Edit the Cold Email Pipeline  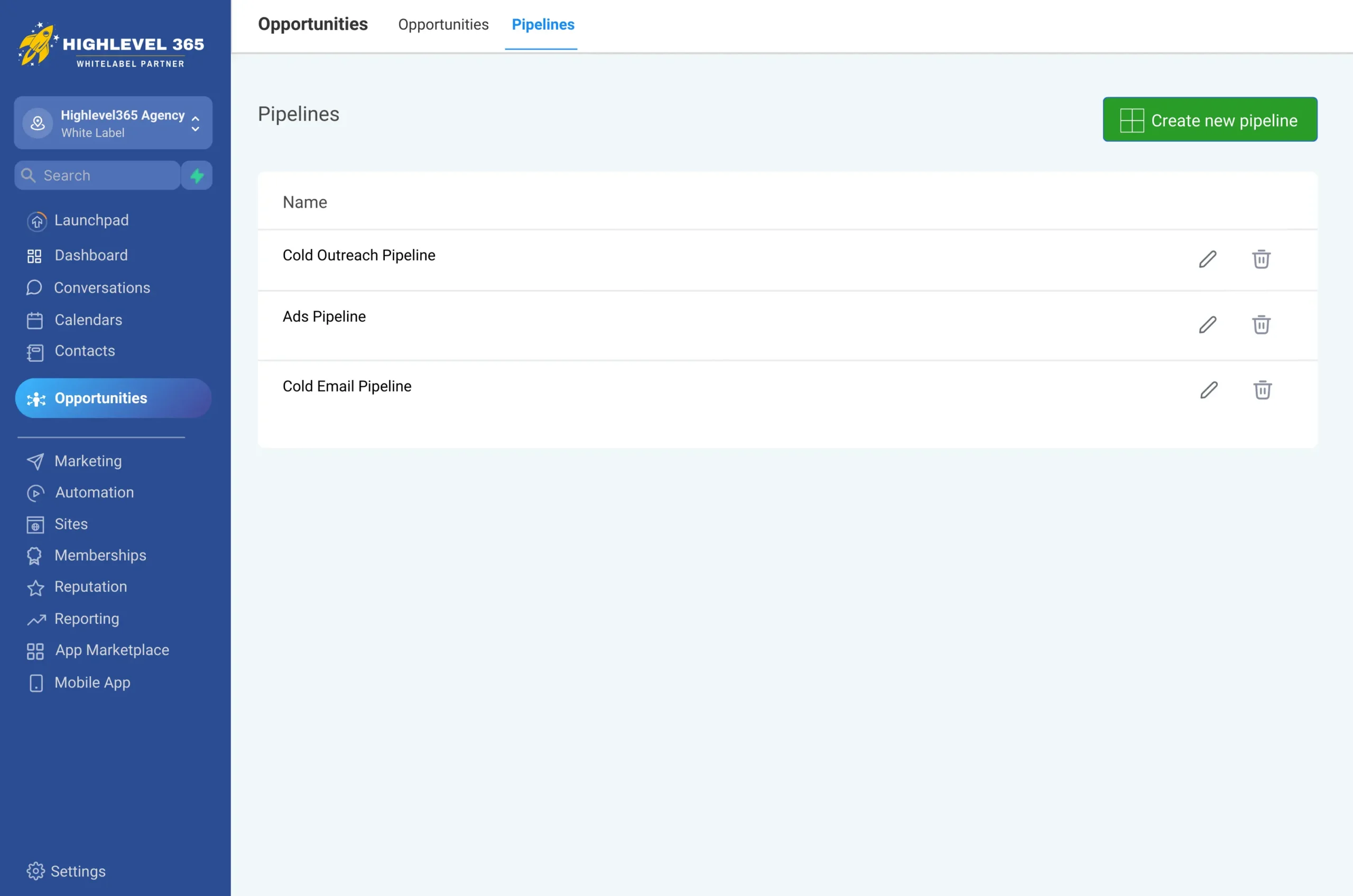coord(1208,390)
